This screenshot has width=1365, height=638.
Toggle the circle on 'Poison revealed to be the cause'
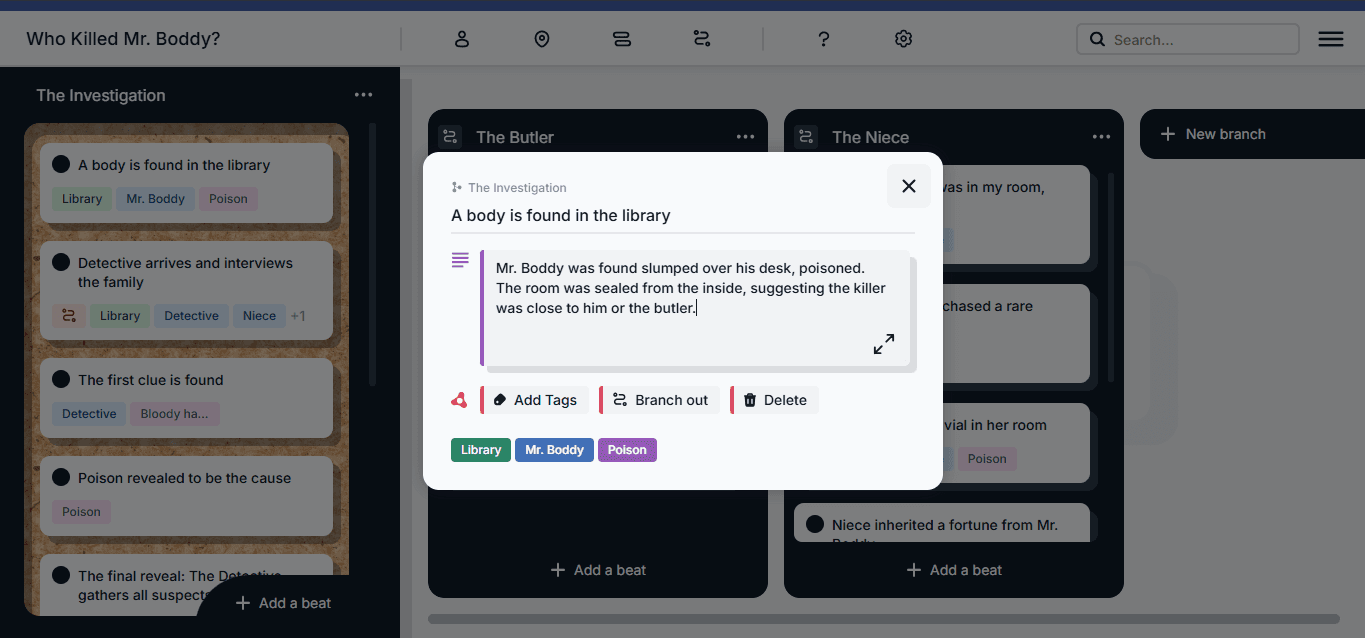(61, 478)
